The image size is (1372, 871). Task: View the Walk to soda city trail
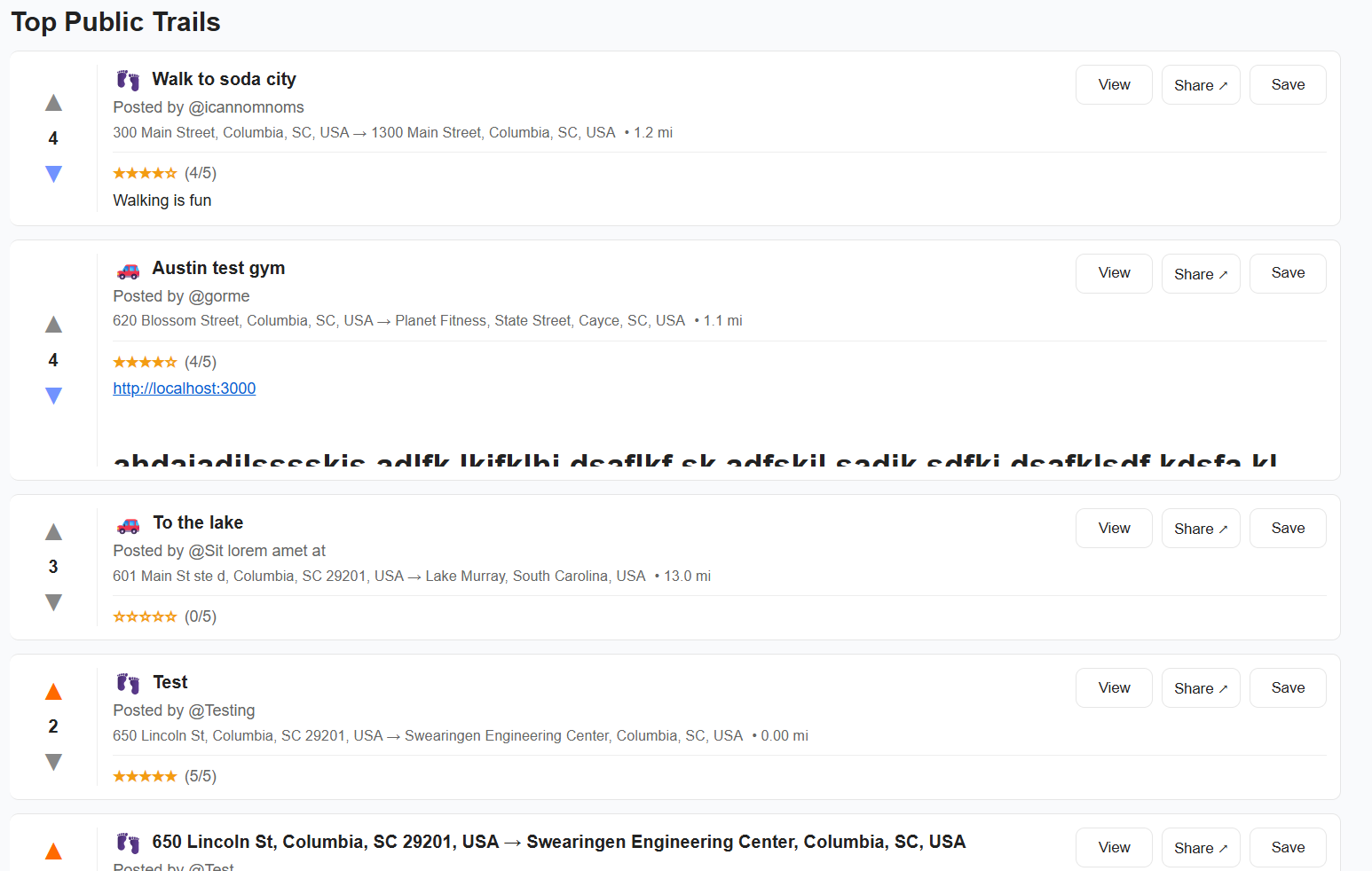[1114, 84]
